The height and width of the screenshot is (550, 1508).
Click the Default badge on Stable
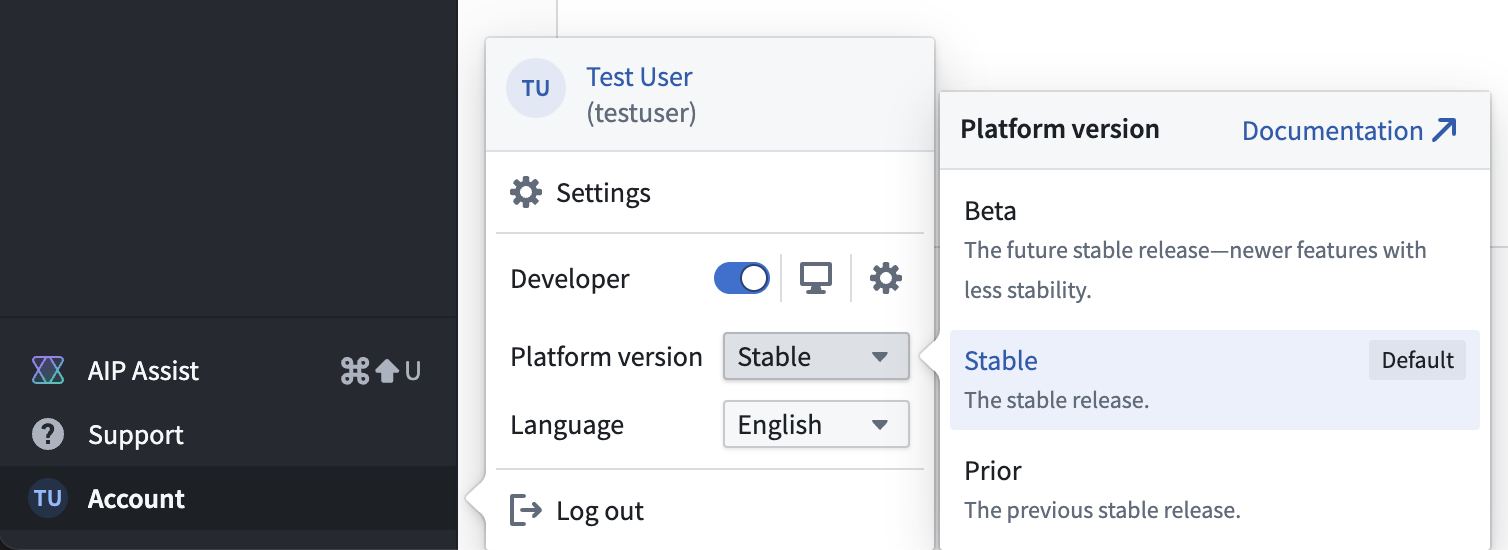tap(1417, 361)
